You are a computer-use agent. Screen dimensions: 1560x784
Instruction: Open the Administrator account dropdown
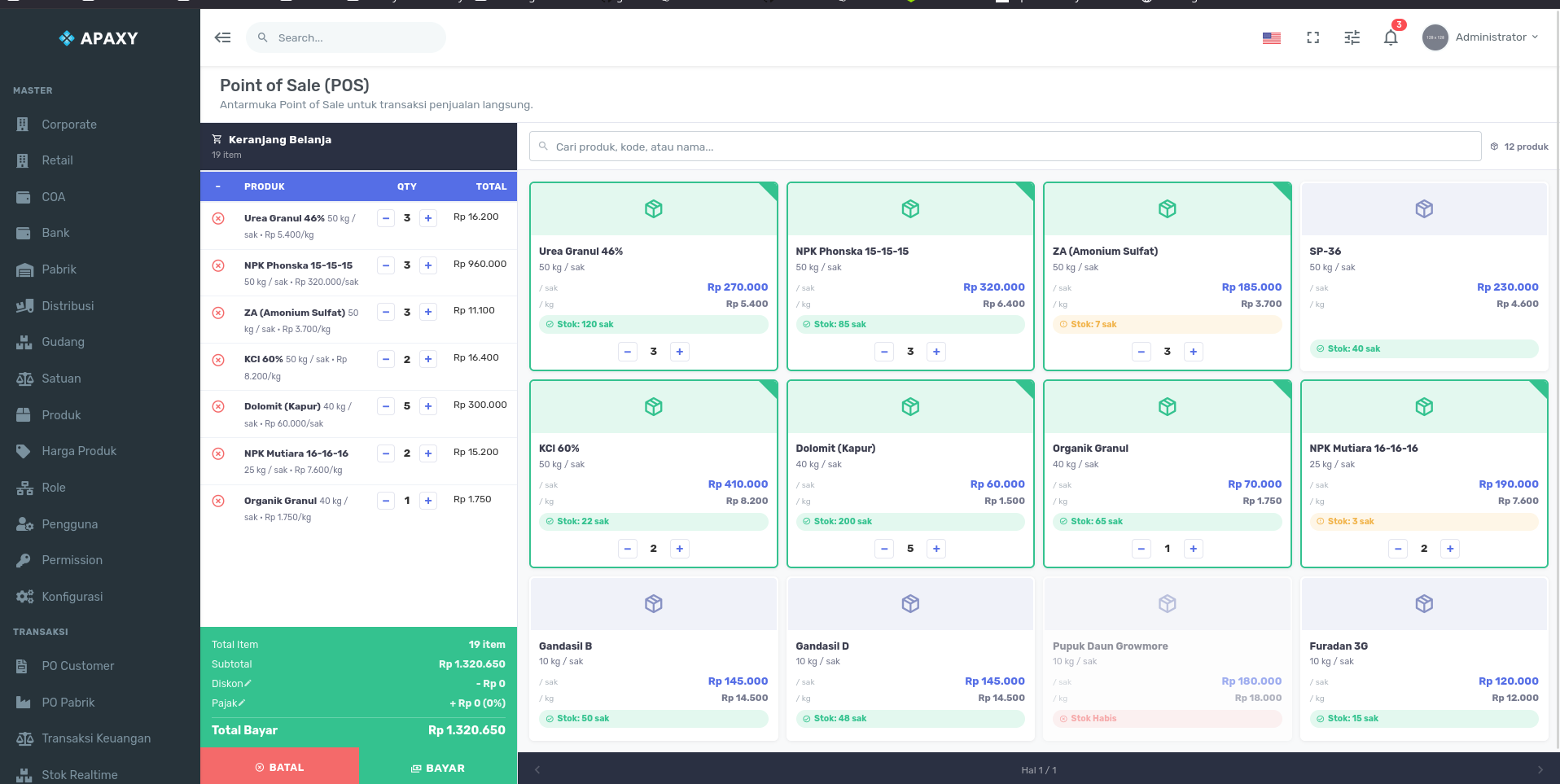coord(1481,37)
